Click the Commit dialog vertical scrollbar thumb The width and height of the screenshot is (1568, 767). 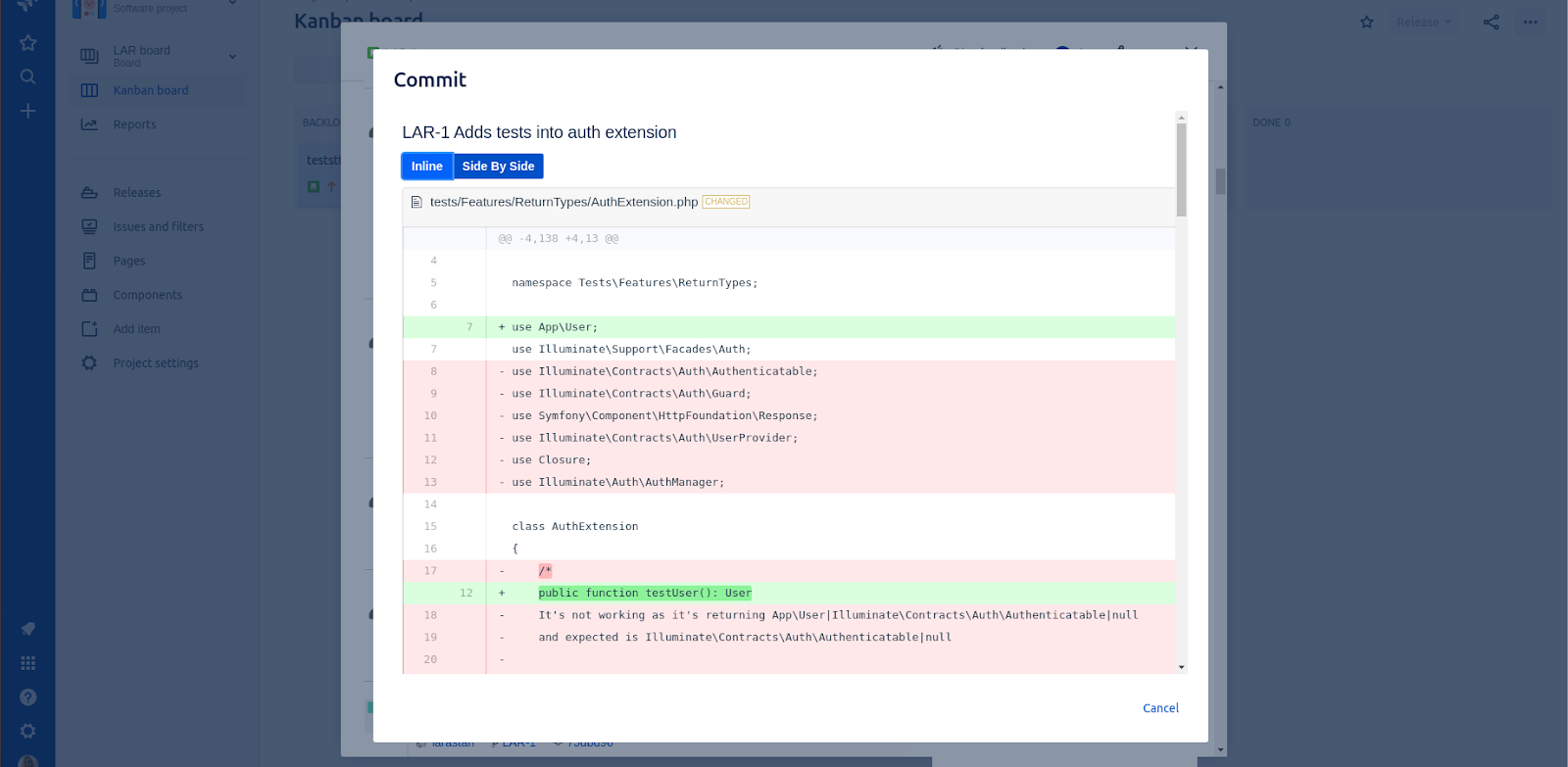point(1182,169)
